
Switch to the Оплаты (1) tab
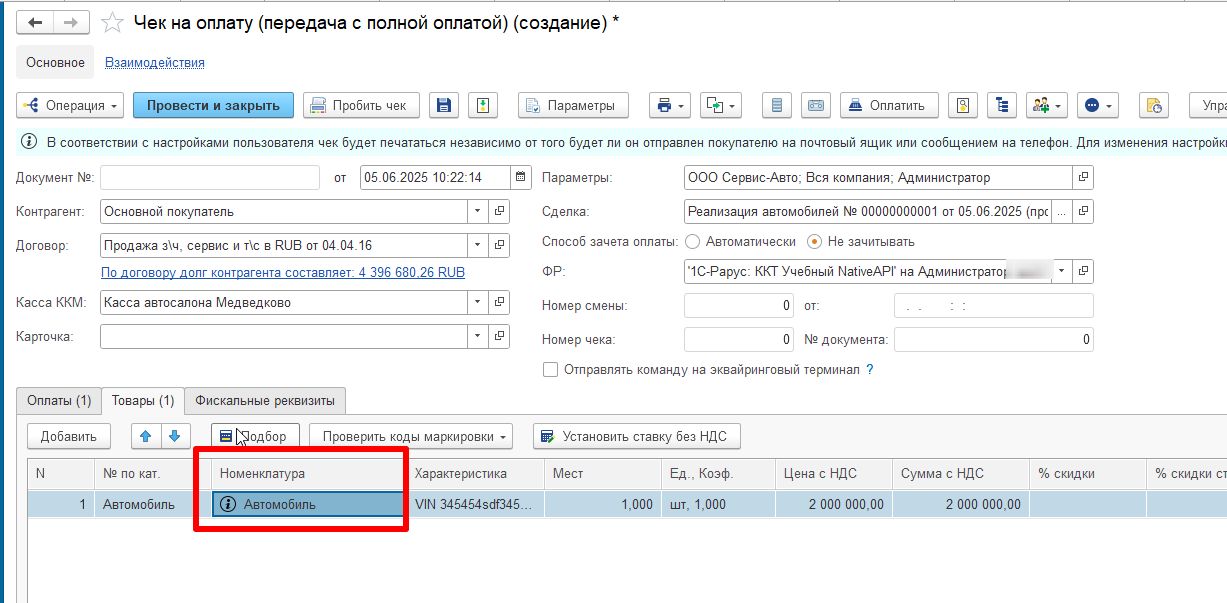pos(59,401)
